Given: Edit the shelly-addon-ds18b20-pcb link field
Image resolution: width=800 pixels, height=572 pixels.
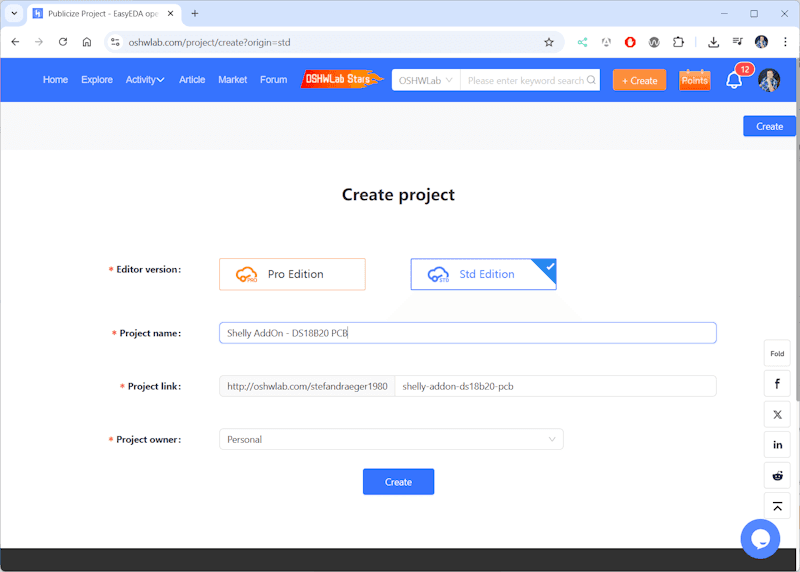Looking at the screenshot, I should pyautogui.click(x=556, y=386).
